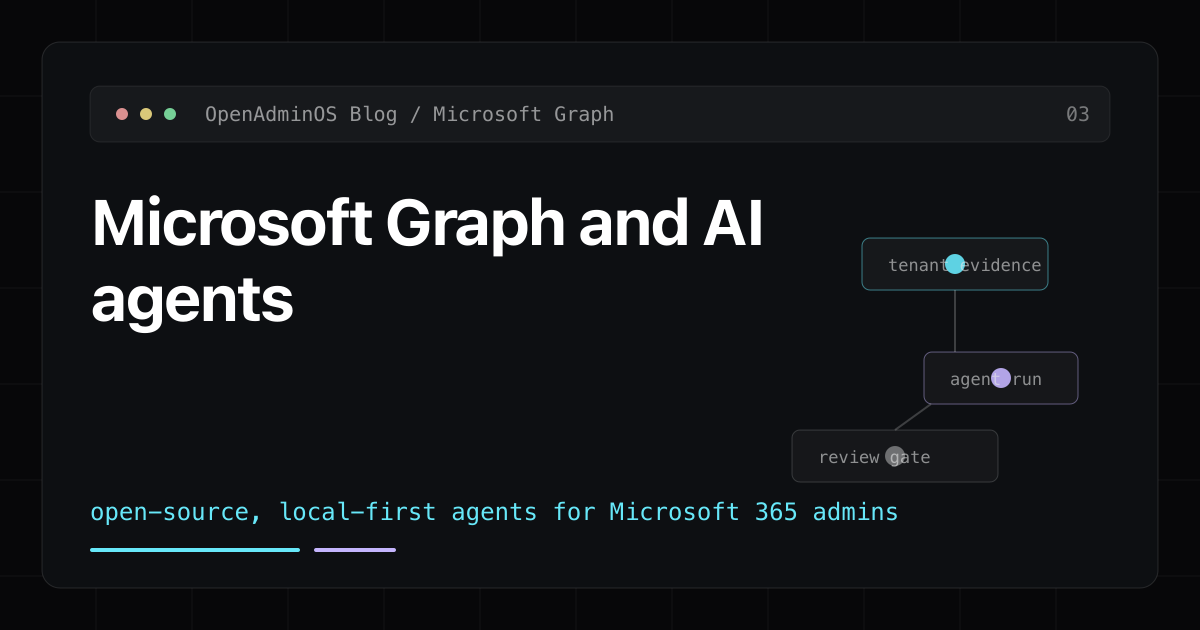Image resolution: width=1200 pixels, height=630 pixels.
Task: Select the "tenant evidence" diagram node
Action: (955, 264)
